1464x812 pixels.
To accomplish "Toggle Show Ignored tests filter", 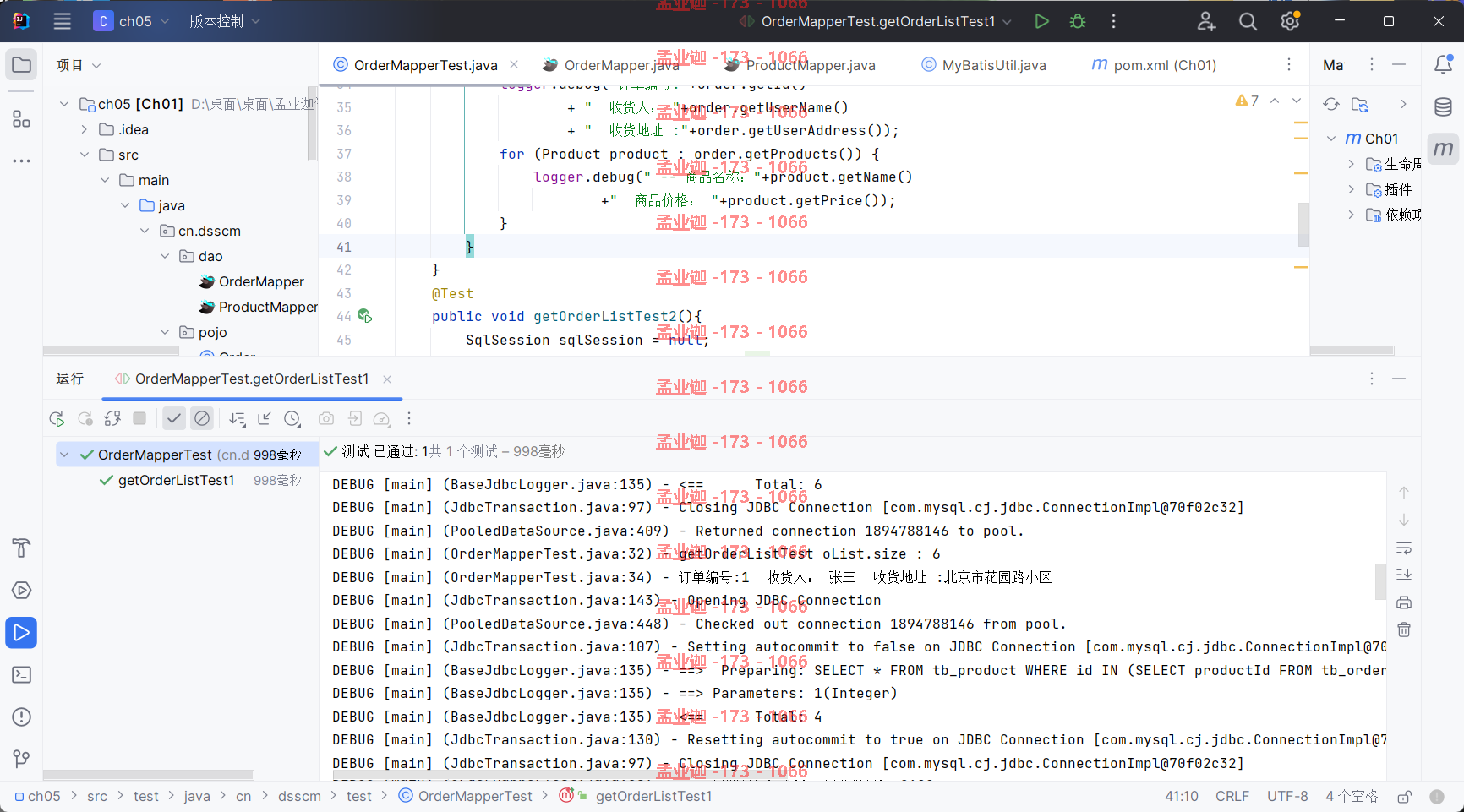I will (x=202, y=418).
